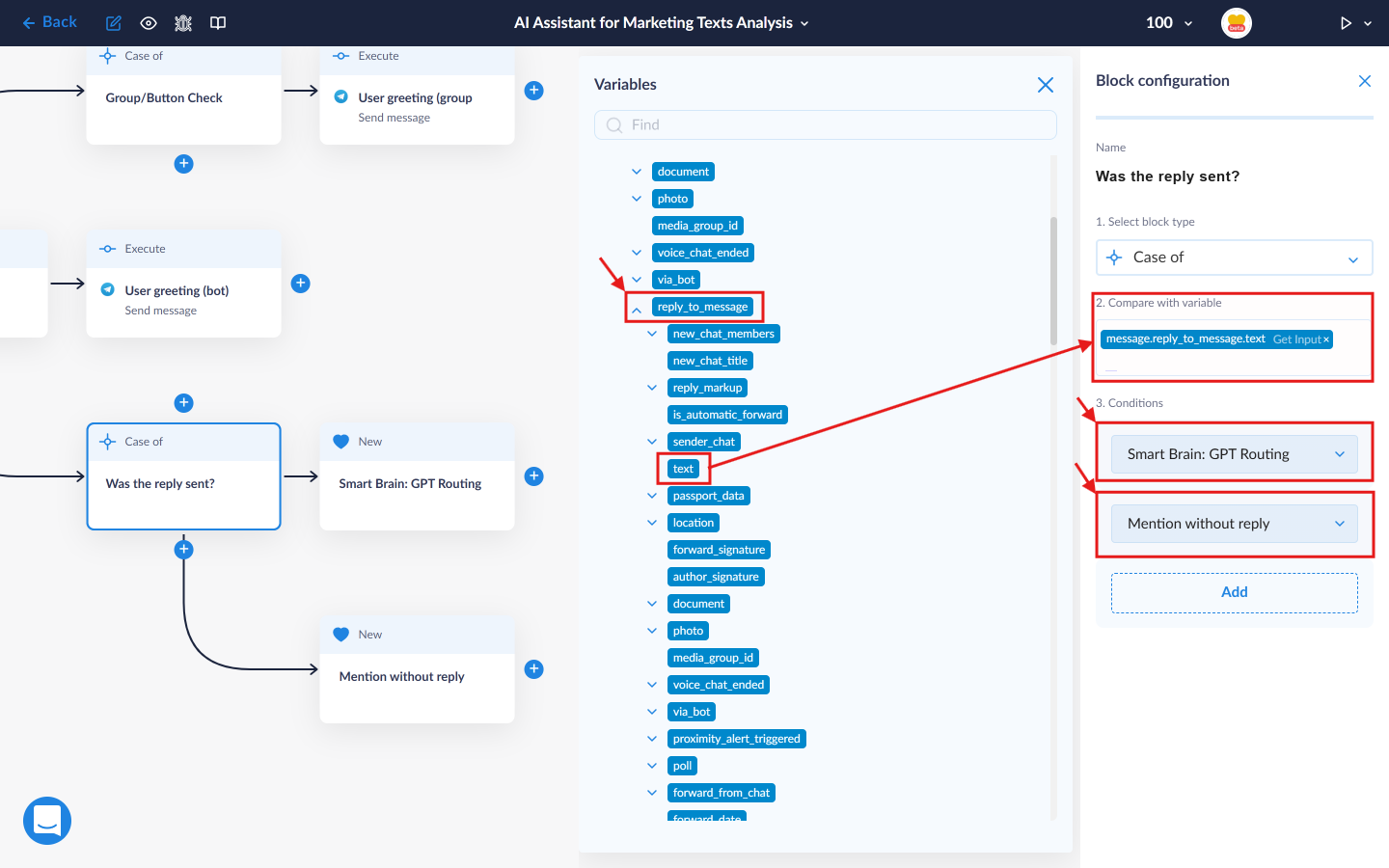Screen dimensions: 1389x868
Task: Open the debug bug icon
Action: point(183,23)
